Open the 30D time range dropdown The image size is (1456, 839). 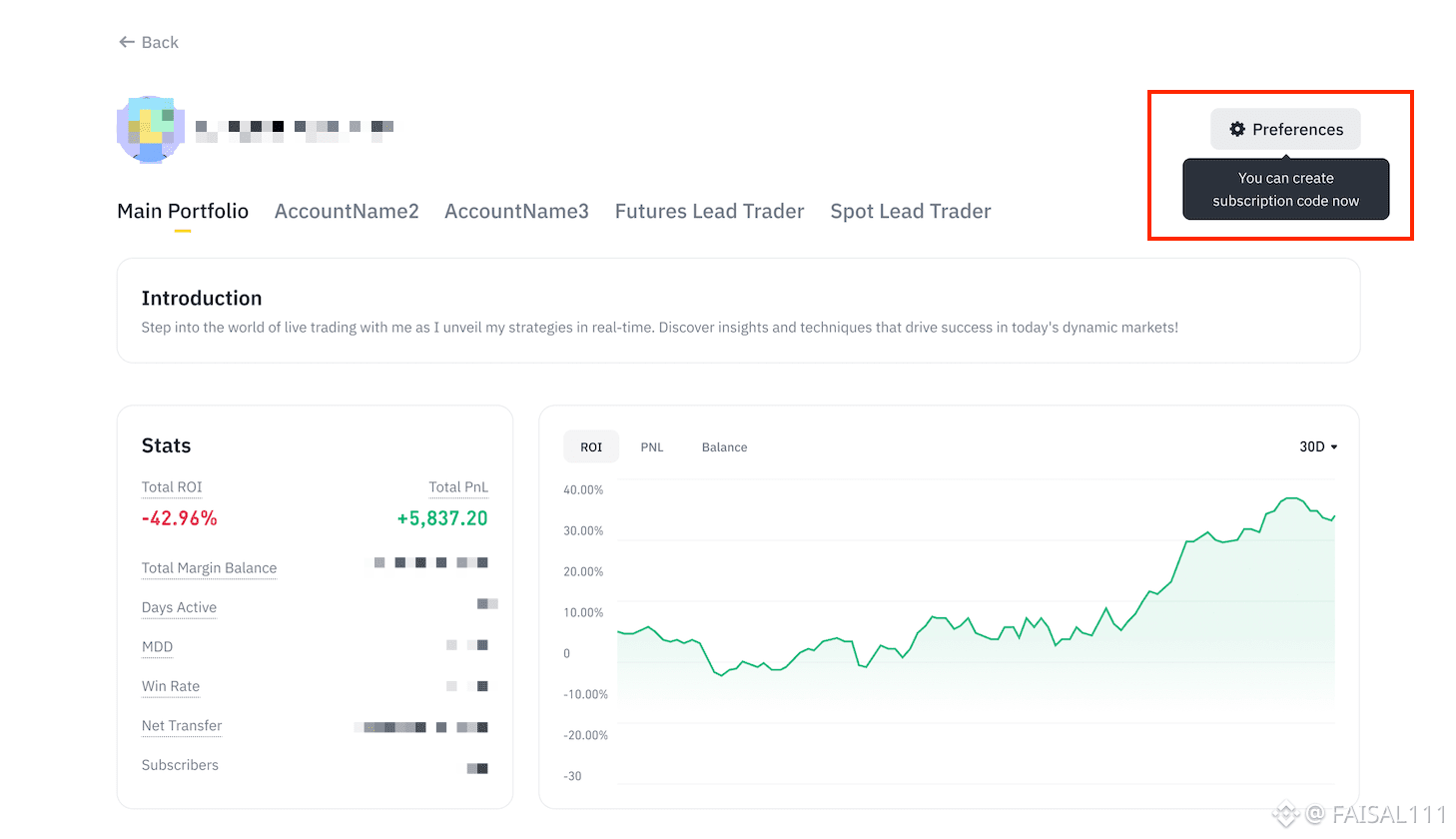tap(1318, 446)
